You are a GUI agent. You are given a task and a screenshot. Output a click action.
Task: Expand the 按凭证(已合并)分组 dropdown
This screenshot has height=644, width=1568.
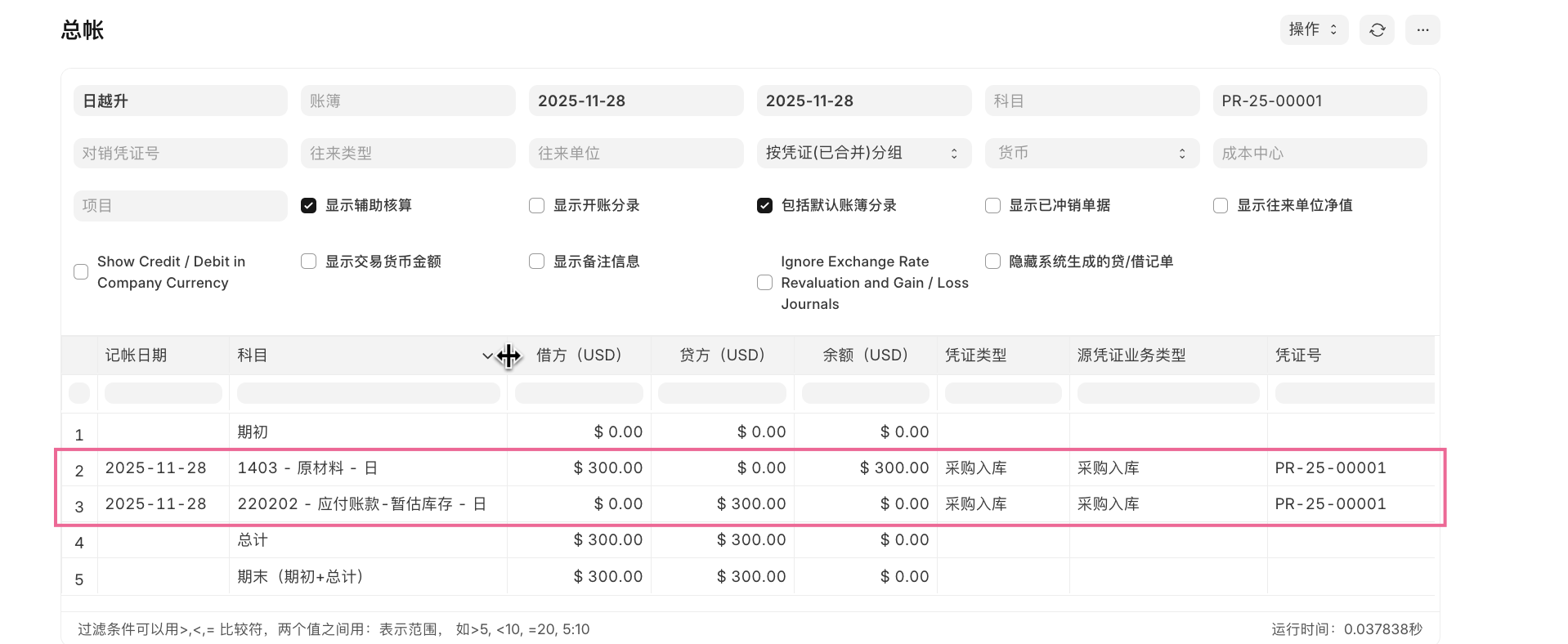coord(863,153)
